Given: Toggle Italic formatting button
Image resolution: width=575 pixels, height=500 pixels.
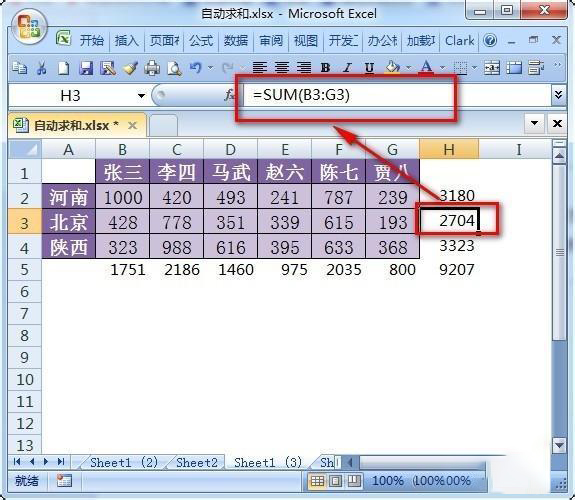Looking at the screenshot, I should pyautogui.click(x=347, y=67).
